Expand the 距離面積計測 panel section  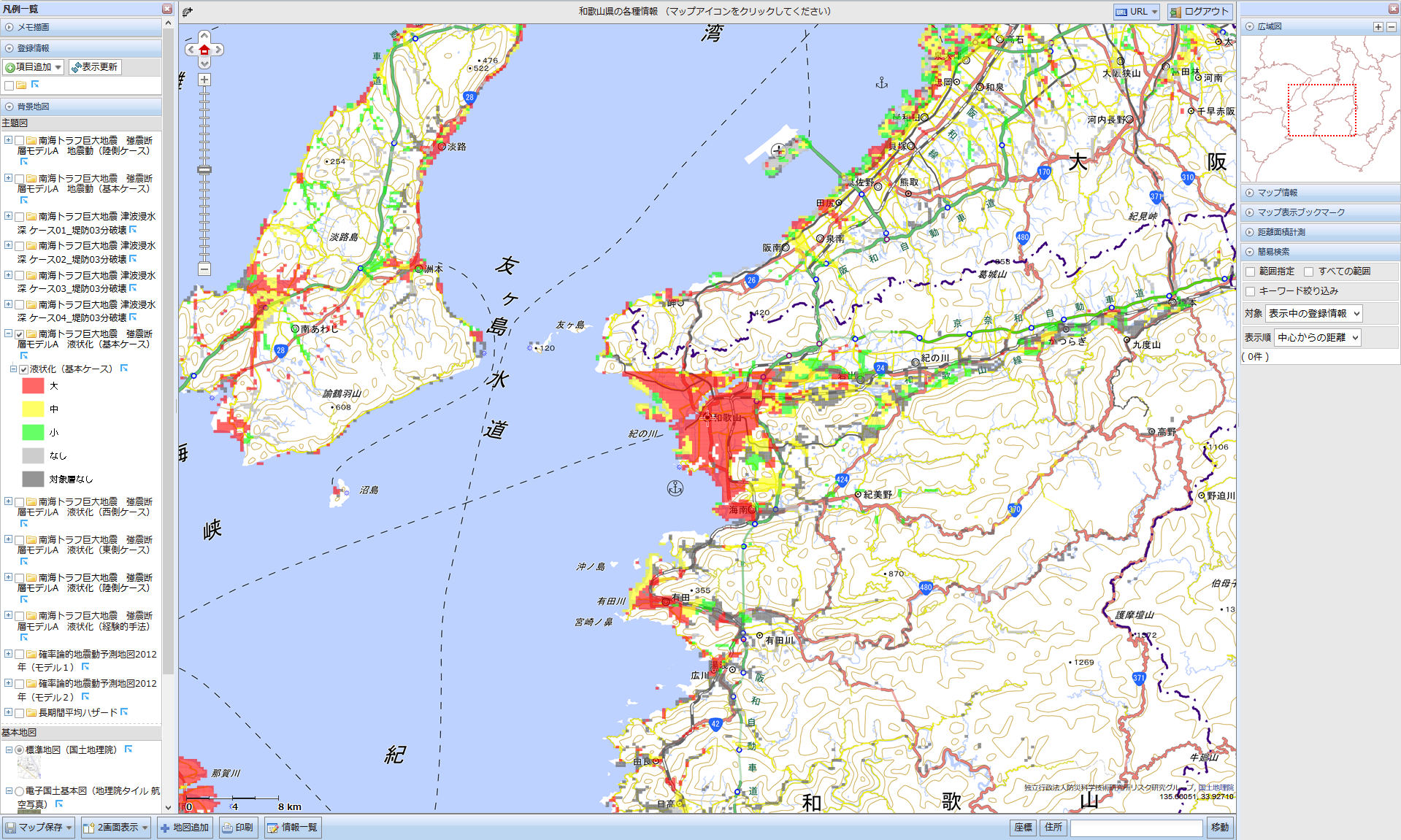tap(1281, 232)
